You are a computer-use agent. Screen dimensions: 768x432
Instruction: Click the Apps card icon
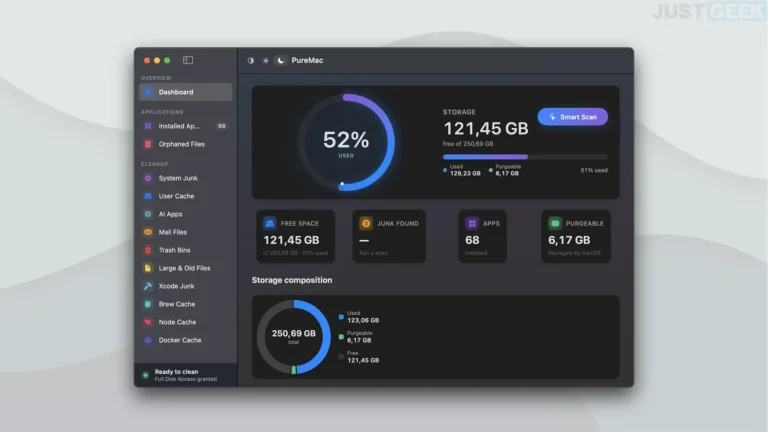pyautogui.click(x=472, y=223)
